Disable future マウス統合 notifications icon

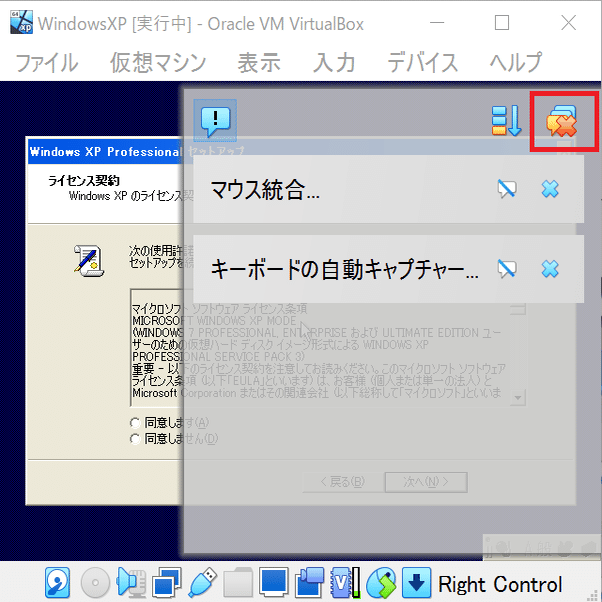point(507,189)
